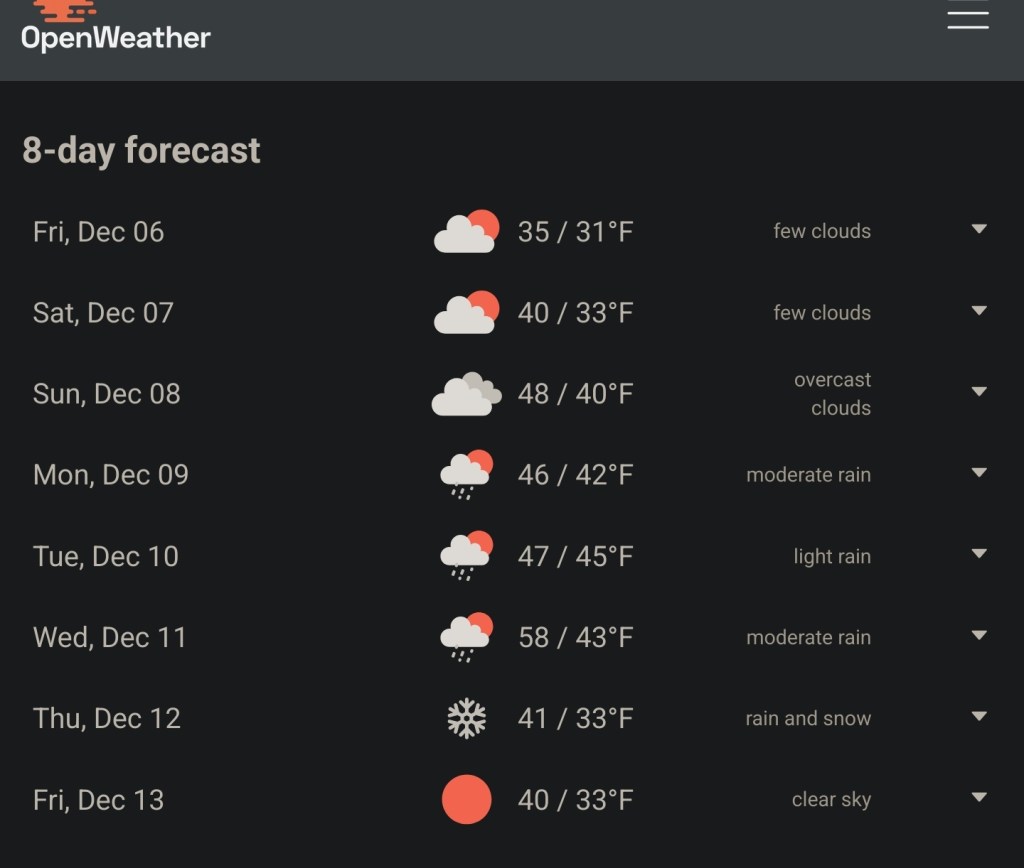Click the rain icon for Mon, Dec 09
Viewport: 1024px width, 868px height.
[466, 475]
